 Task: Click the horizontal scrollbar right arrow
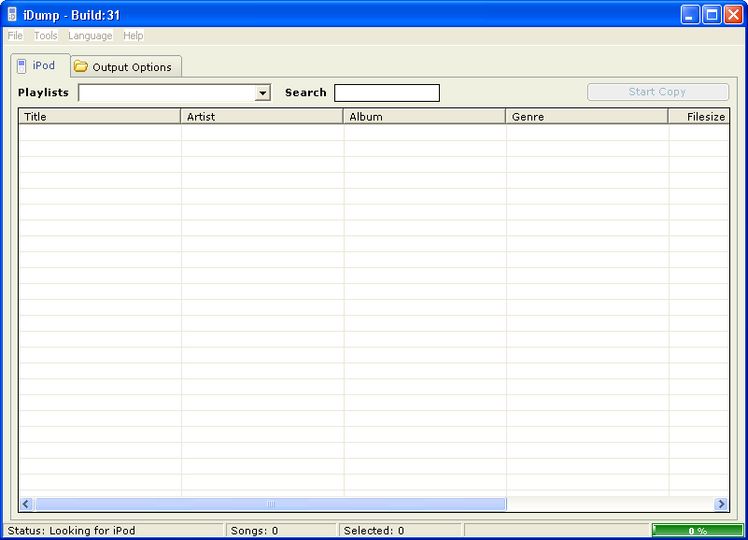[721, 504]
